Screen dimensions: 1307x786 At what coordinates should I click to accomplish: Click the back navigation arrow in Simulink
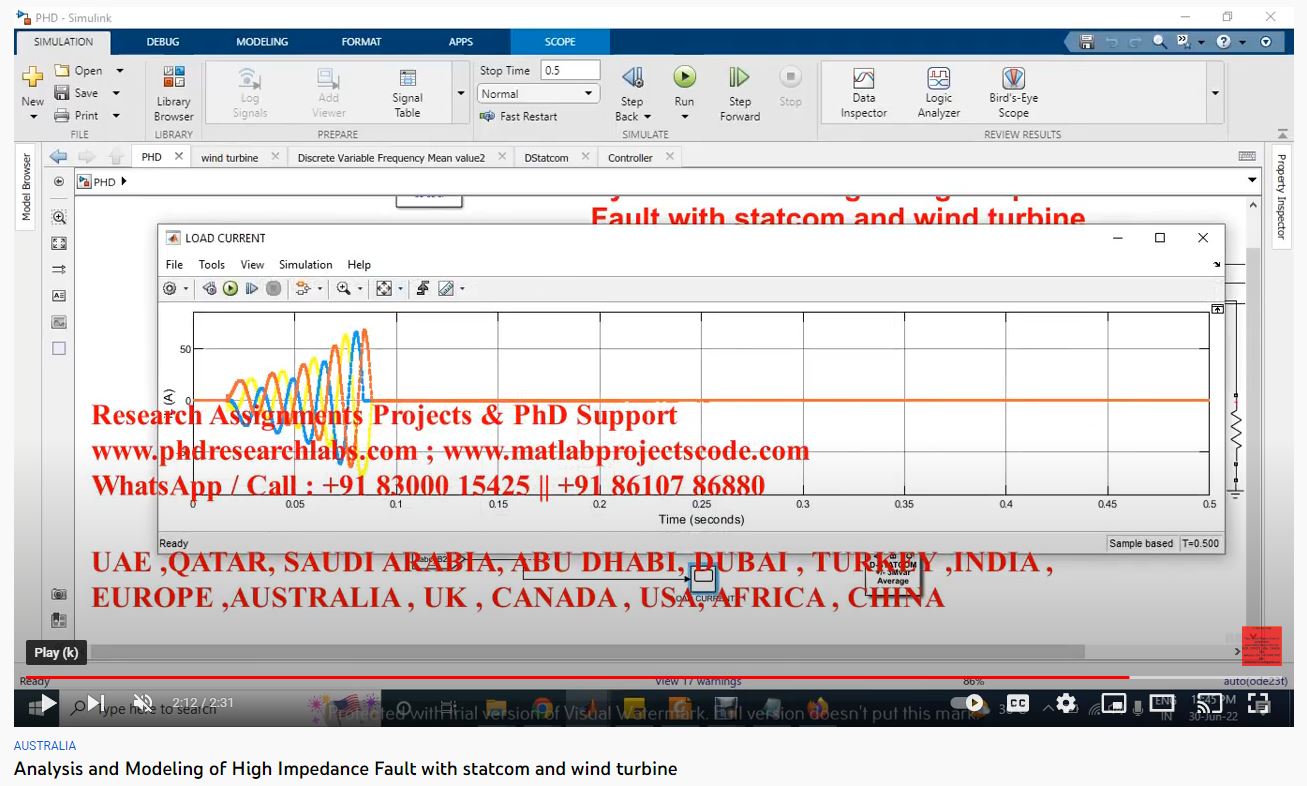pos(58,156)
